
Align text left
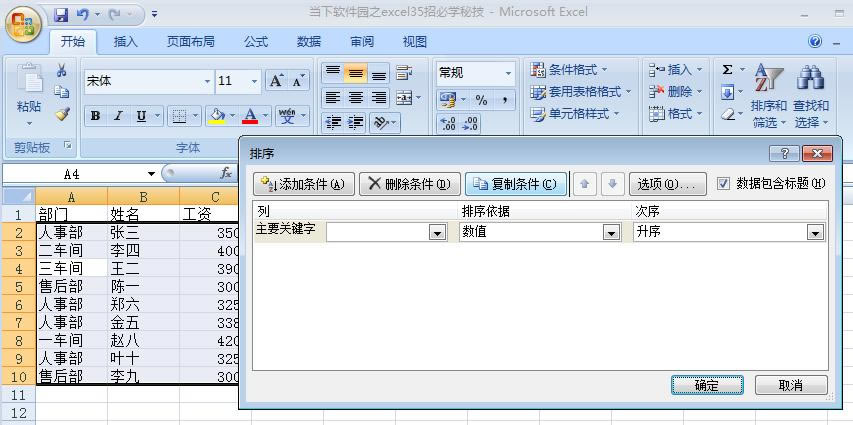click(333, 98)
